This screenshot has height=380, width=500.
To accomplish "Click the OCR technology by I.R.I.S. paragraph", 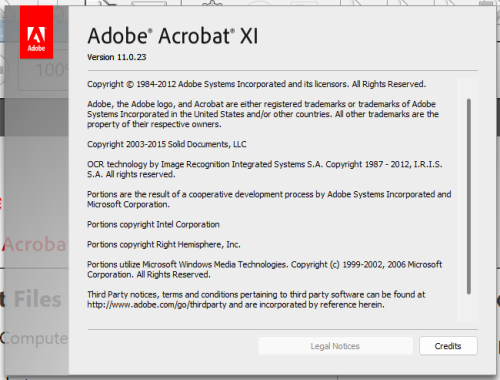I will click(265, 169).
